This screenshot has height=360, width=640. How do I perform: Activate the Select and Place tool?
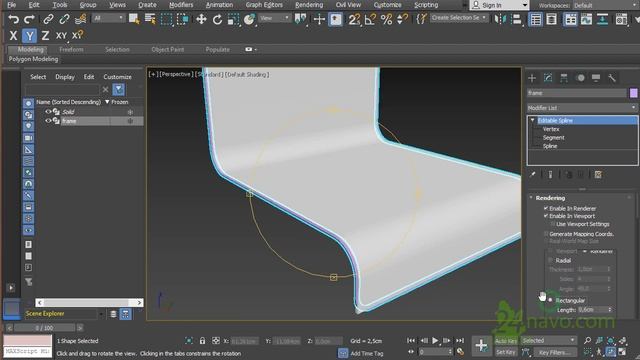tap(249, 19)
